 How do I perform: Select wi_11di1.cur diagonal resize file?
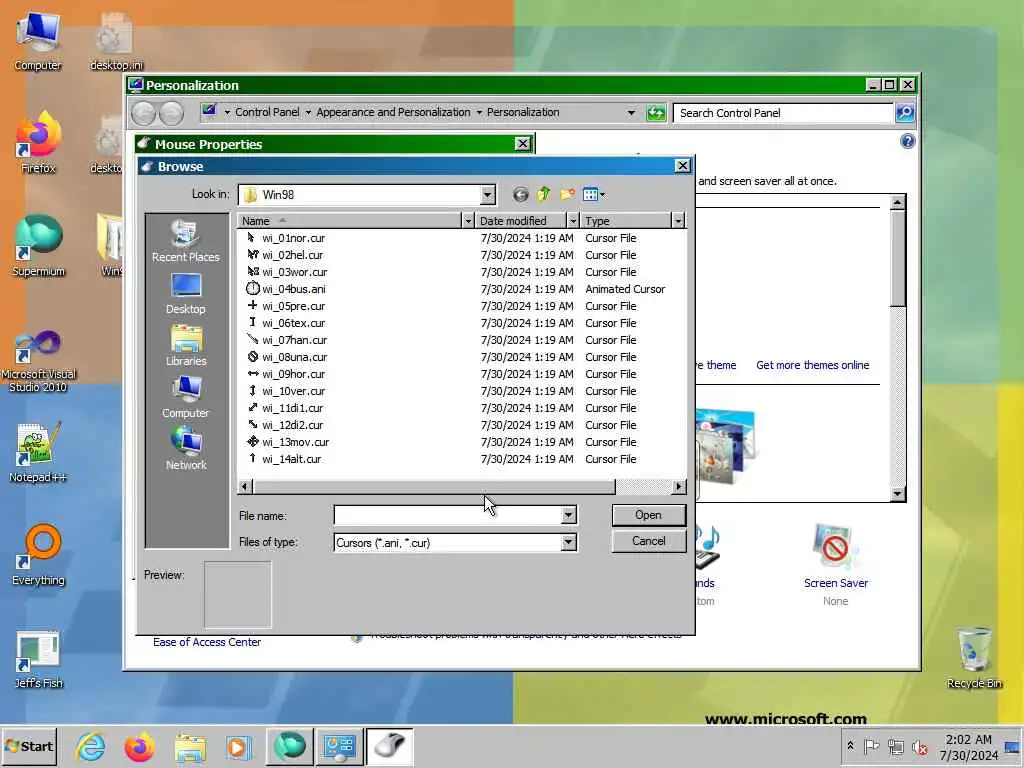(292, 408)
